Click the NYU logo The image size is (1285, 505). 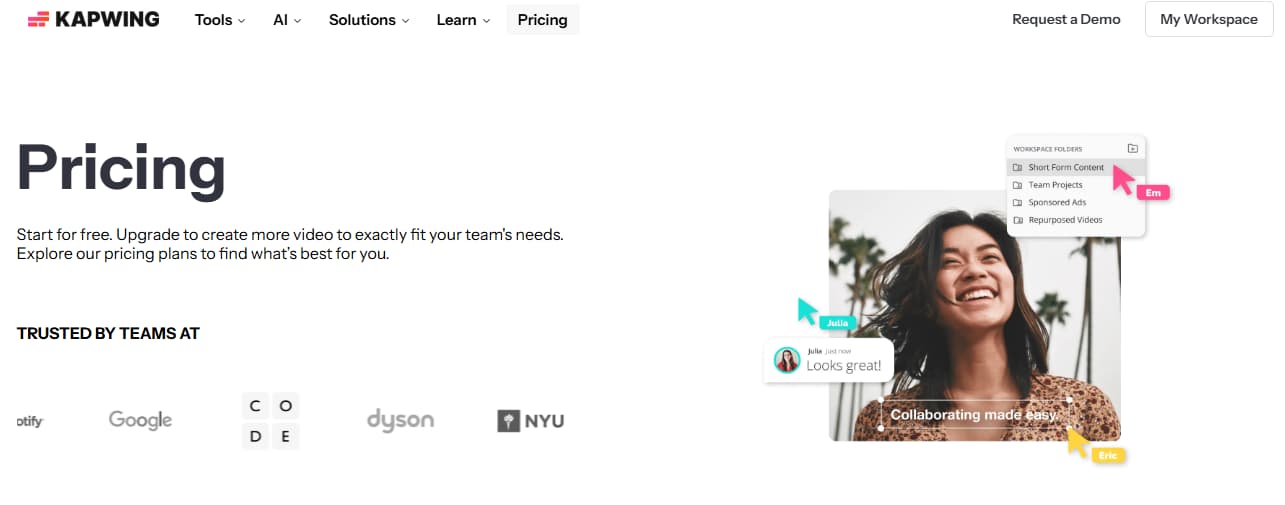click(531, 421)
